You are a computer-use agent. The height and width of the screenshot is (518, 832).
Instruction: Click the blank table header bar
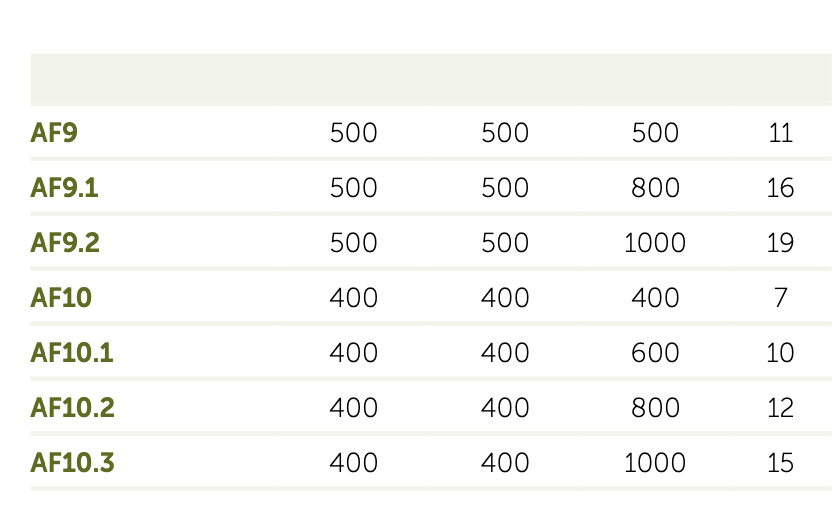click(x=431, y=80)
